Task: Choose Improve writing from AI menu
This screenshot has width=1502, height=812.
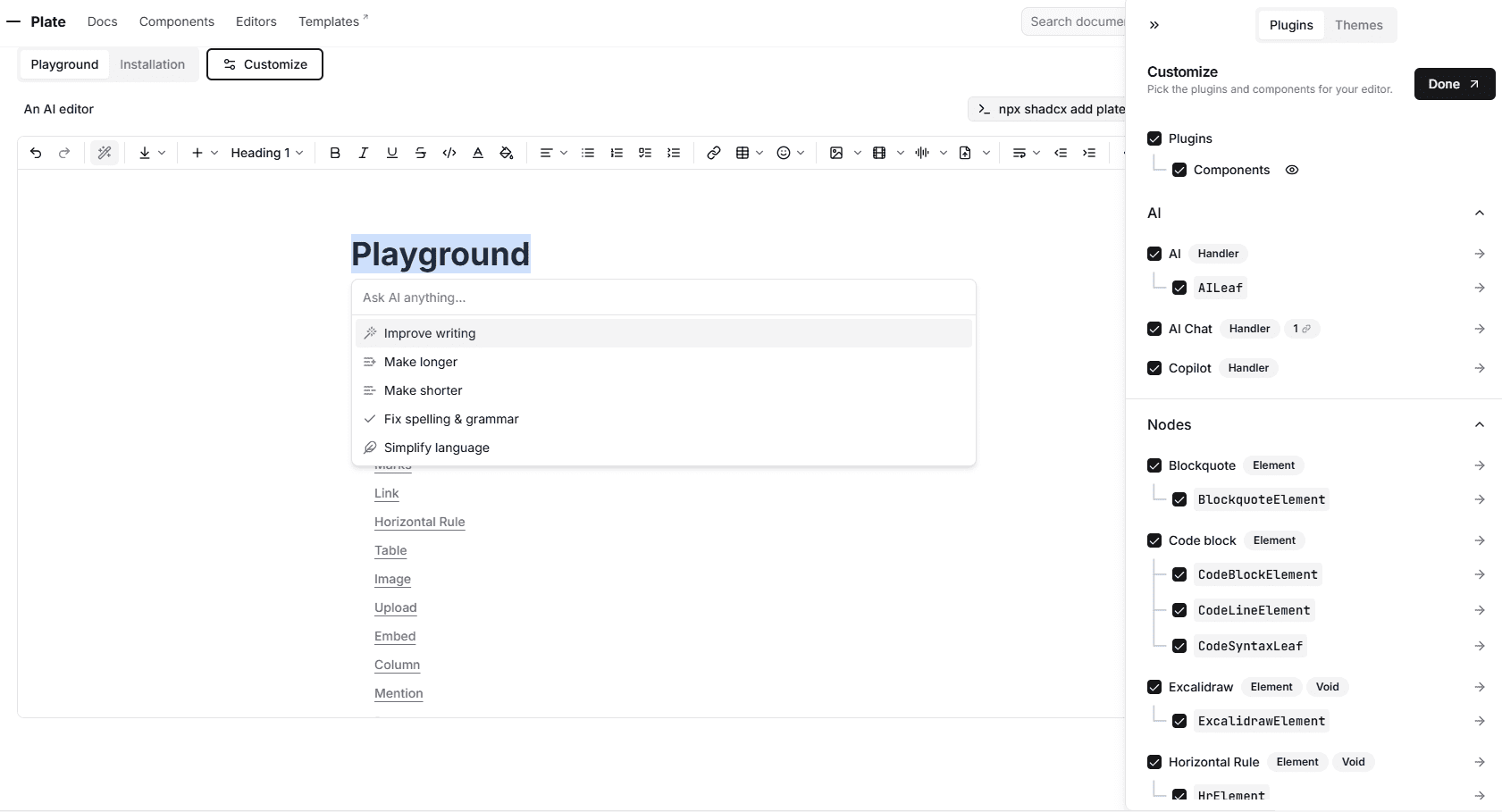Action: (x=664, y=333)
